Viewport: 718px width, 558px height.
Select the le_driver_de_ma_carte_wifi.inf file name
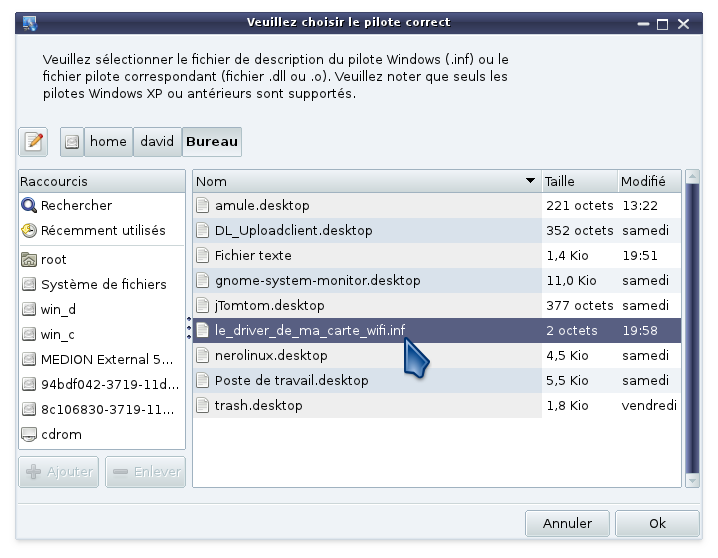[310, 330]
